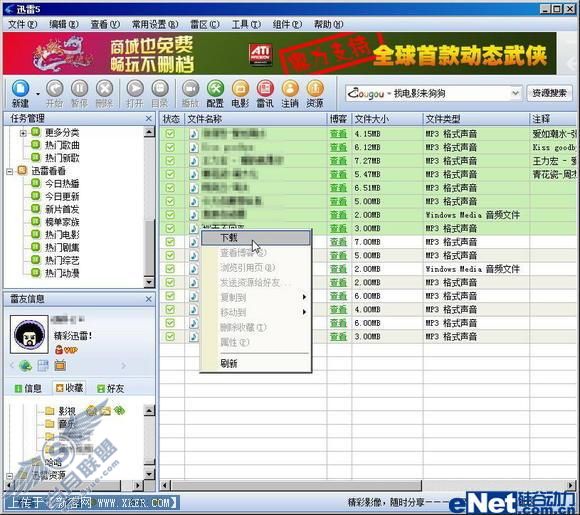Image resolution: width=580 pixels, height=515 pixels.
Task: Open the 文件 menu
Action: tap(22, 24)
